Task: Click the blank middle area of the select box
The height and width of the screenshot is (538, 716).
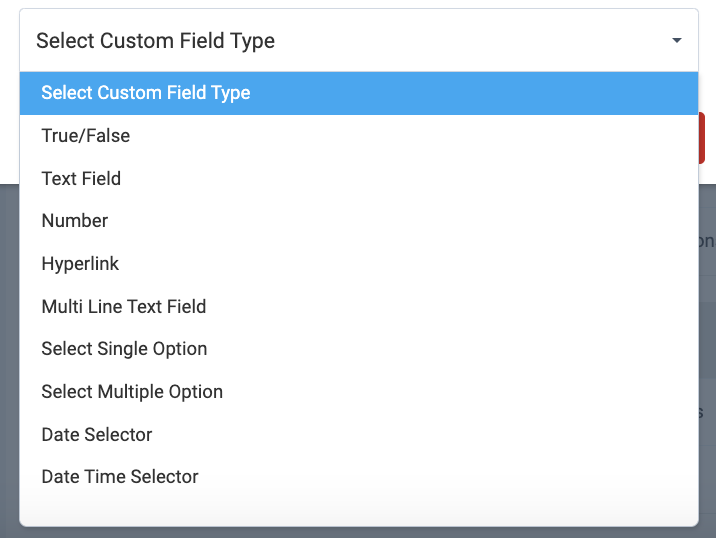Action: (450, 41)
